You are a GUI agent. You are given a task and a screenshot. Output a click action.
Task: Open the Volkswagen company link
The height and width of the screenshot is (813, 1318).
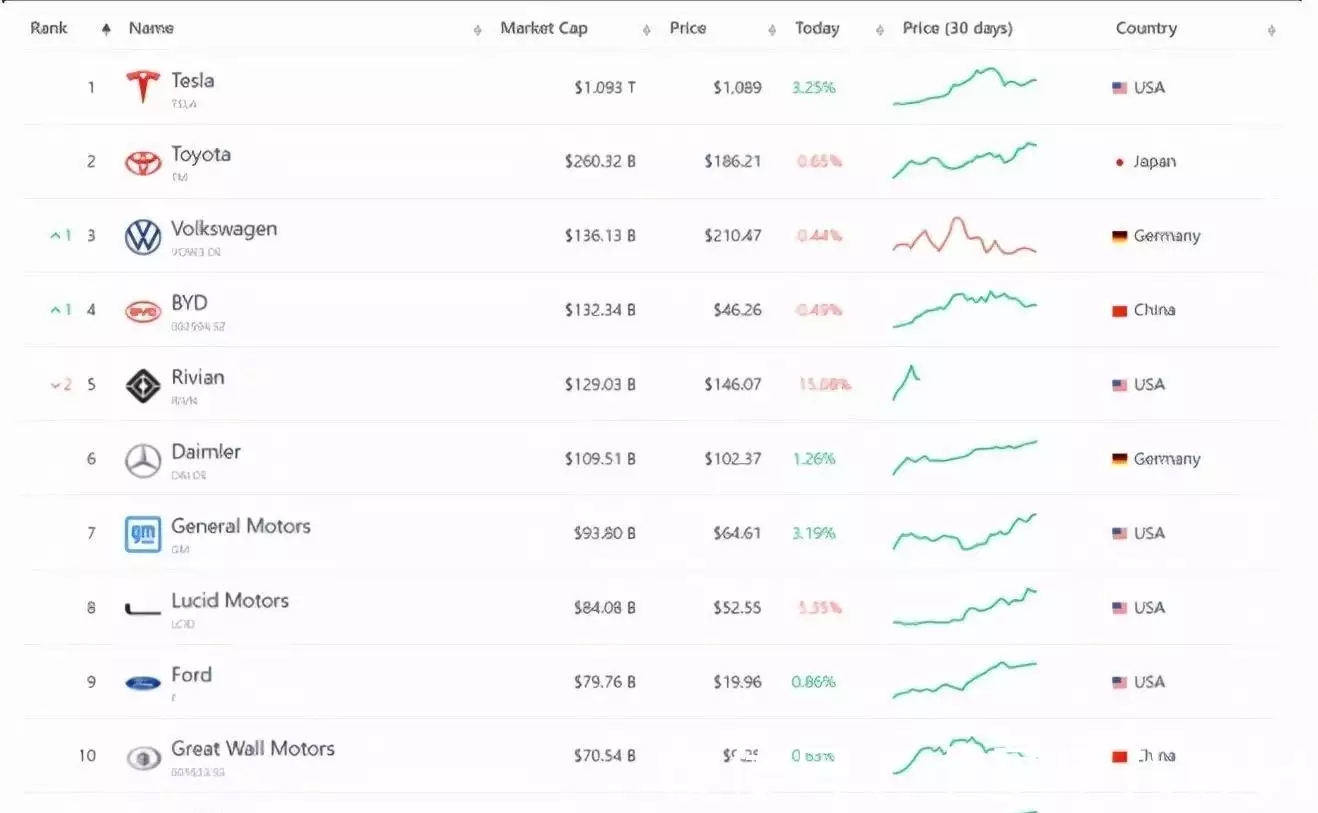click(x=224, y=230)
